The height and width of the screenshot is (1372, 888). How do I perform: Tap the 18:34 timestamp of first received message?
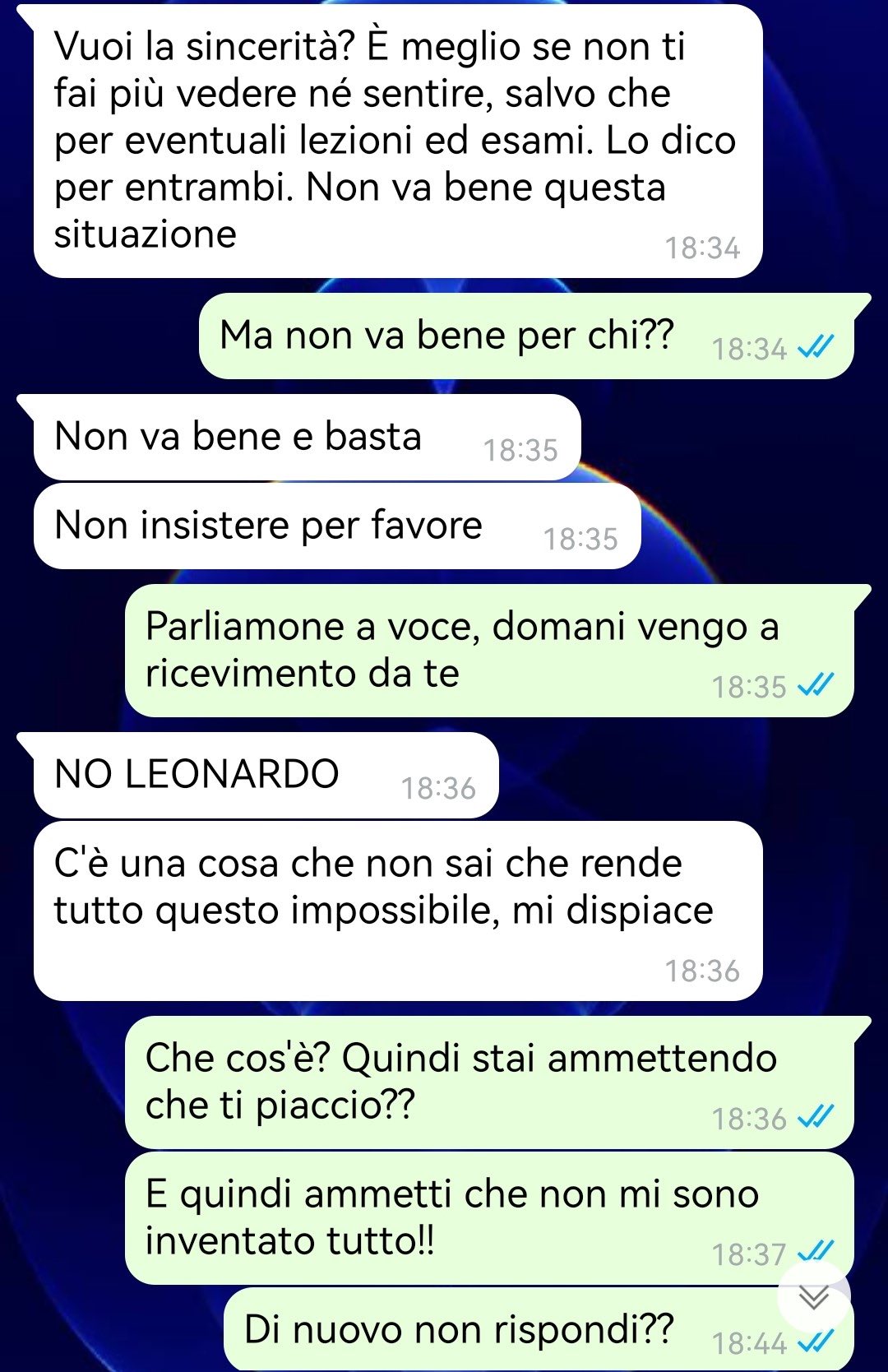pos(702,248)
